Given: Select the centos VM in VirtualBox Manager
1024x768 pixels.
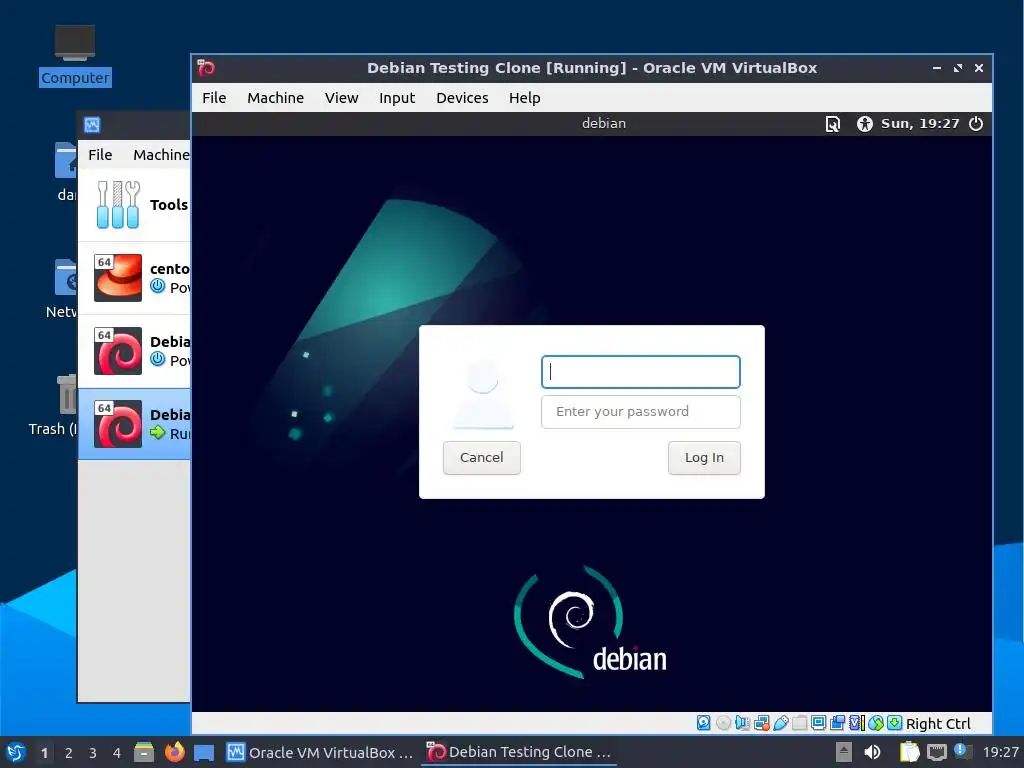Looking at the screenshot, I should 134,278.
